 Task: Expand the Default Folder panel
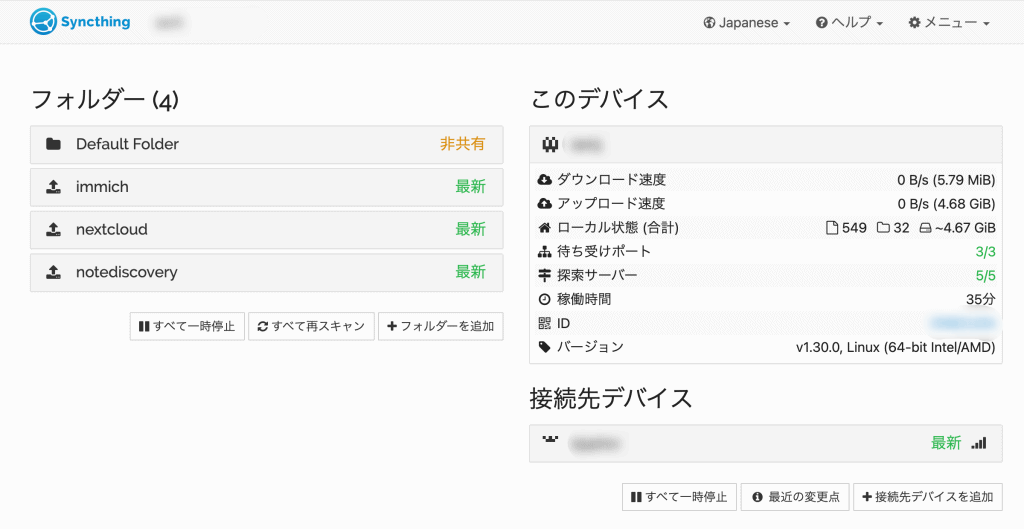[266, 144]
